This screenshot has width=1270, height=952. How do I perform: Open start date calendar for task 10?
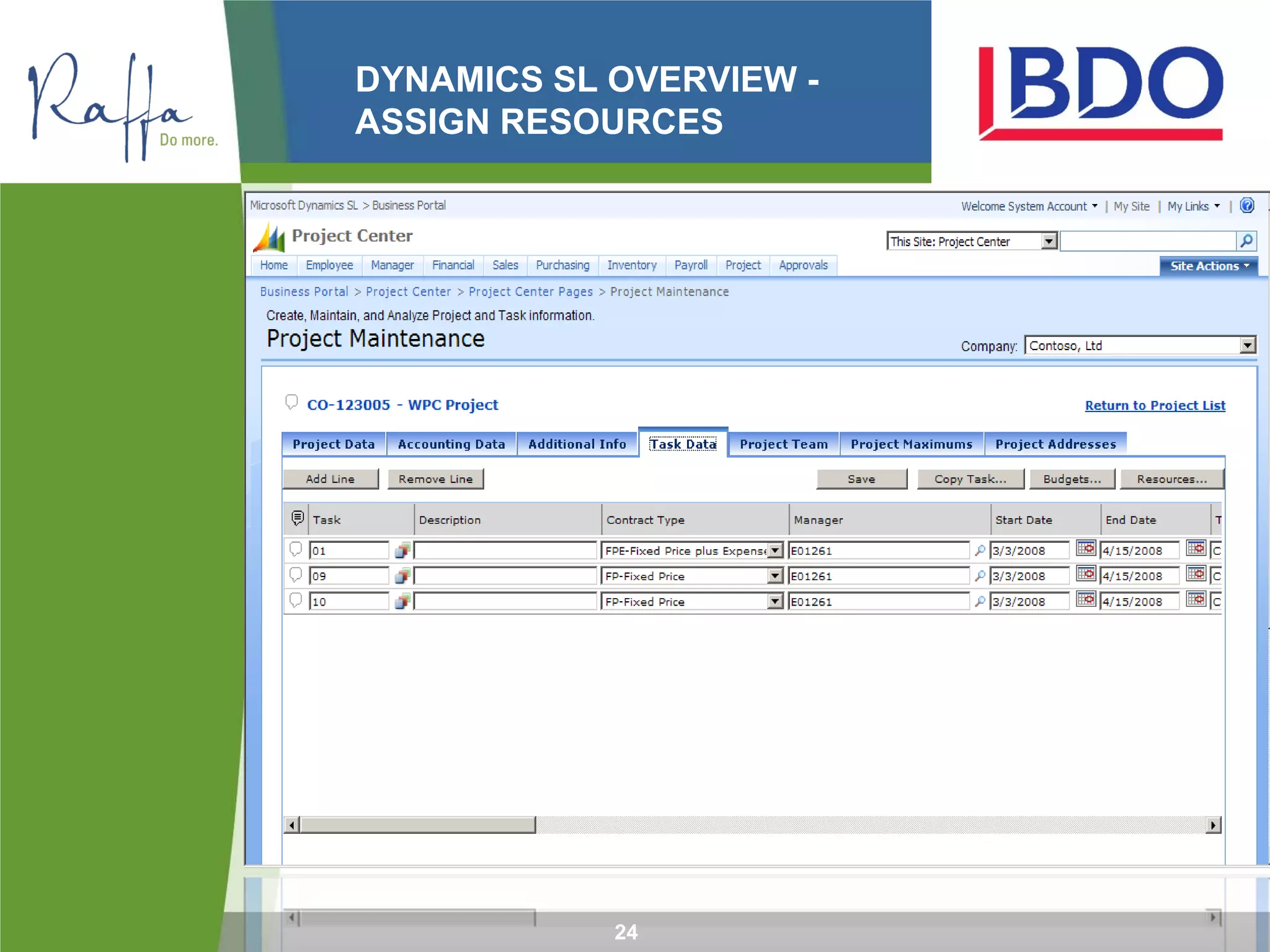[1086, 599]
